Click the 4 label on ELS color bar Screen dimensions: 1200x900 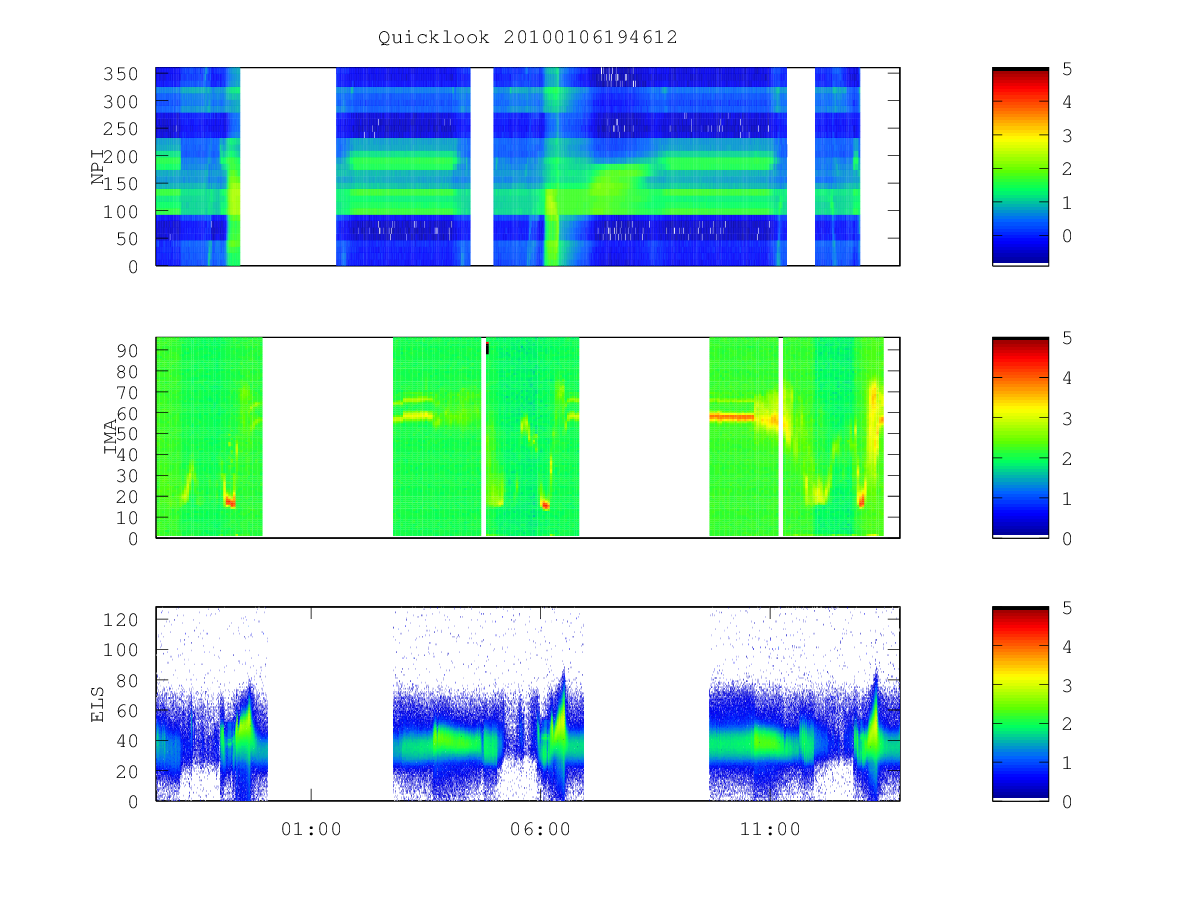[x=1067, y=647]
